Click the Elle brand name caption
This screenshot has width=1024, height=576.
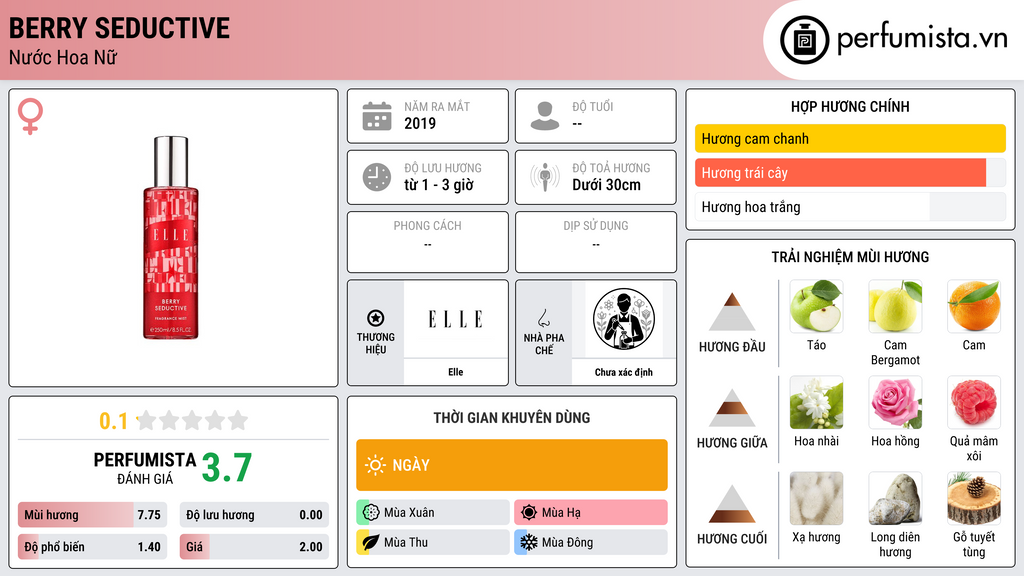(x=456, y=372)
